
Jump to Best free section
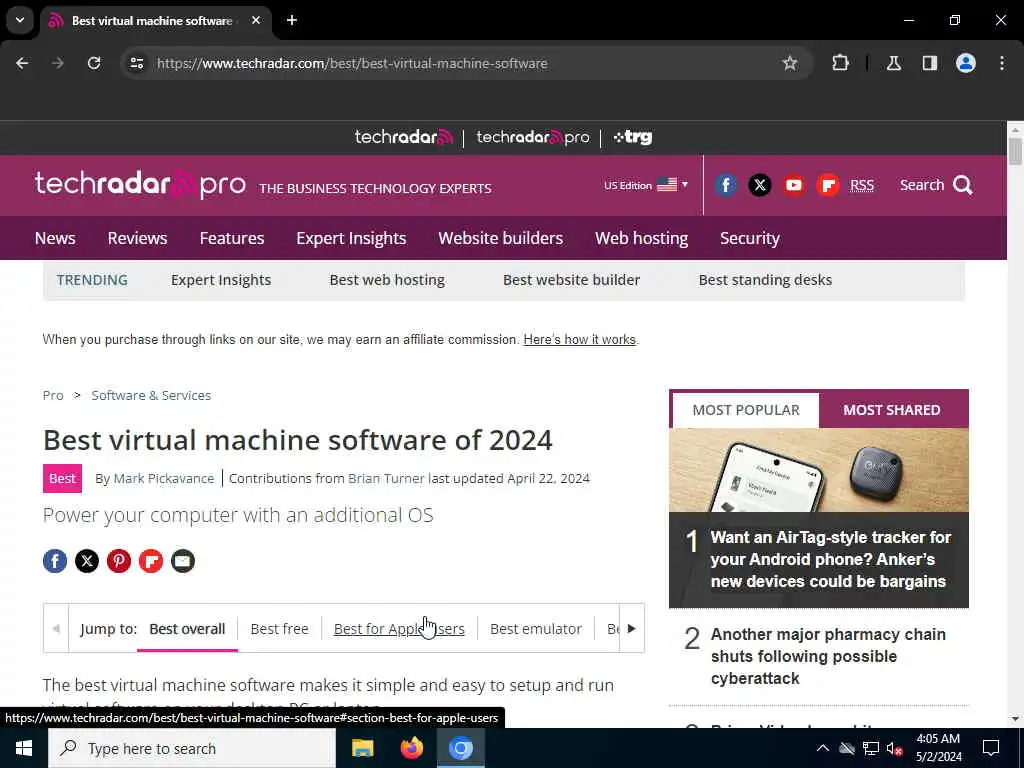point(279,629)
